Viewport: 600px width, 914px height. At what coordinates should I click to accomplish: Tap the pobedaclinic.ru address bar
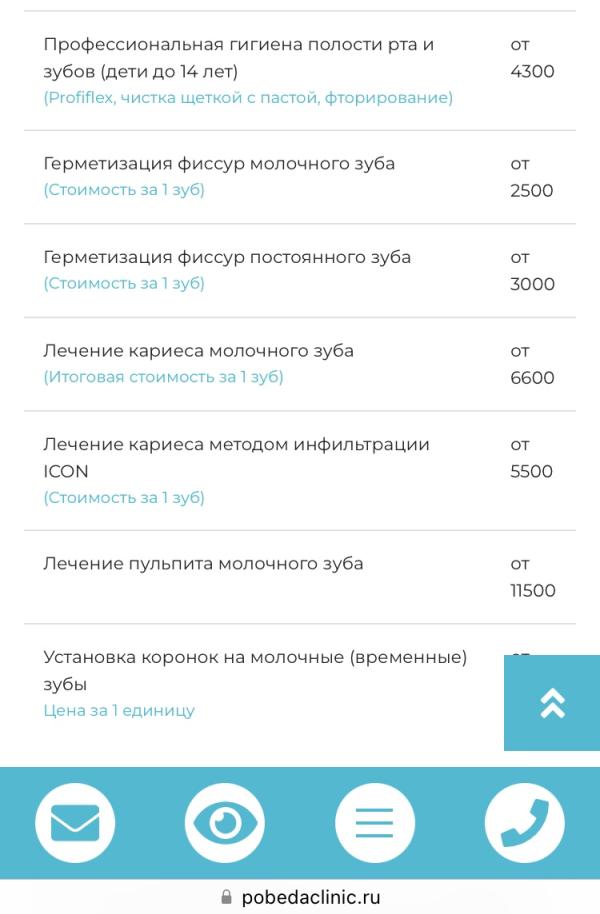[x=310, y=898]
